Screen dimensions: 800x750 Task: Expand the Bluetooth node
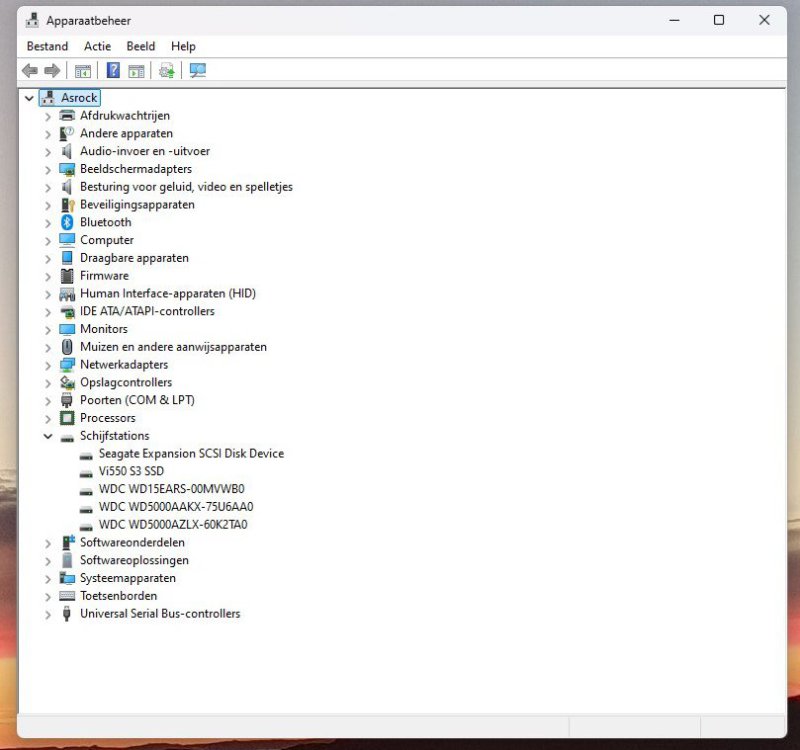pos(48,223)
